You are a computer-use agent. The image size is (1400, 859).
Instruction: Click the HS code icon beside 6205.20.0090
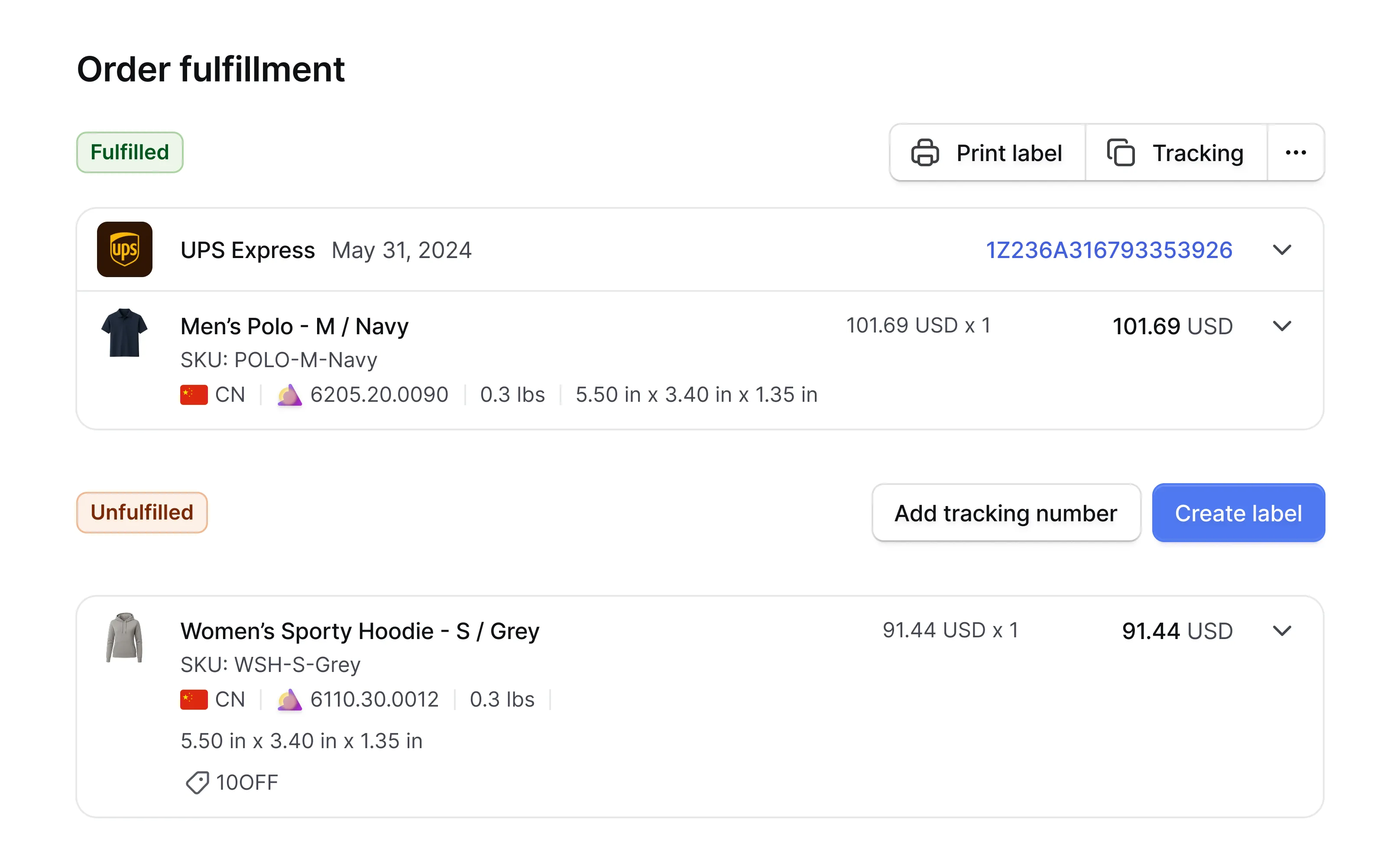(290, 394)
